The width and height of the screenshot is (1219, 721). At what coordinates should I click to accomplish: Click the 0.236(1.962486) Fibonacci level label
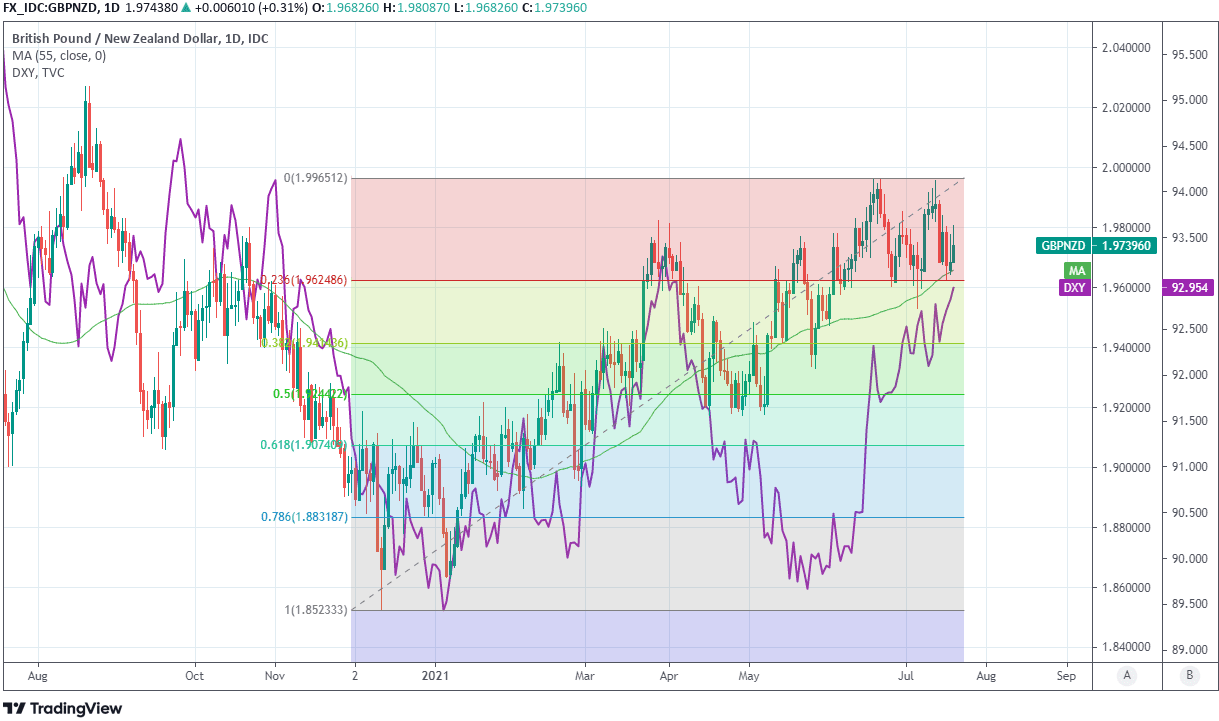(x=303, y=280)
